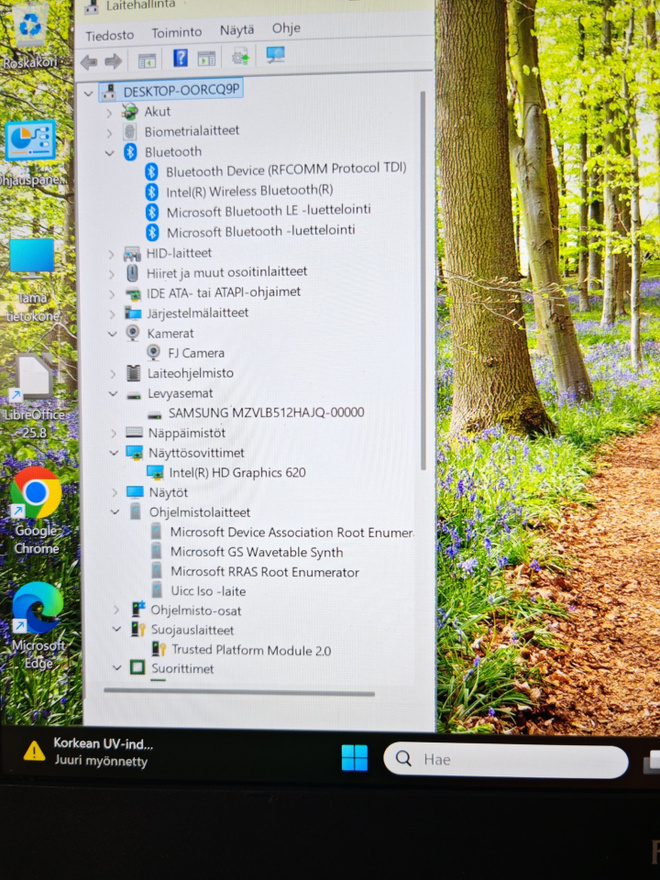Collapse the Näyttösovittimet category
This screenshot has width=660, height=880.
pos(114,452)
